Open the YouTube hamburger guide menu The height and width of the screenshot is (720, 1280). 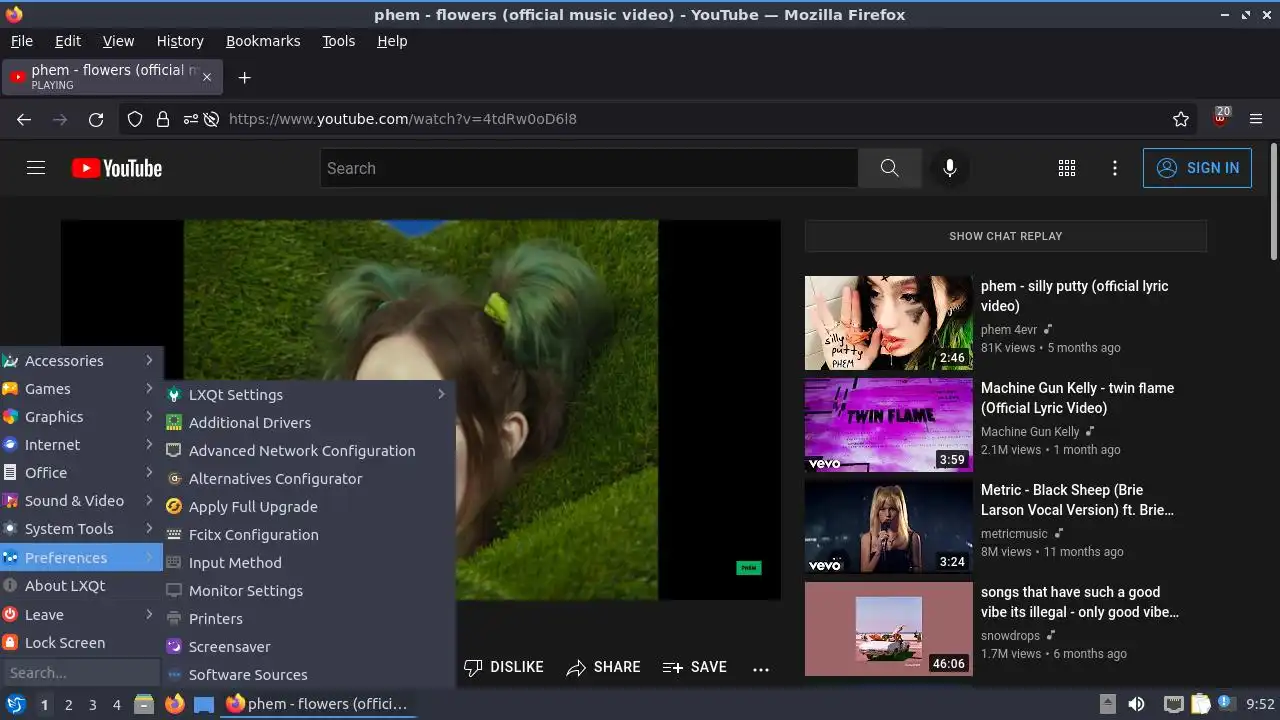[36, 168]
